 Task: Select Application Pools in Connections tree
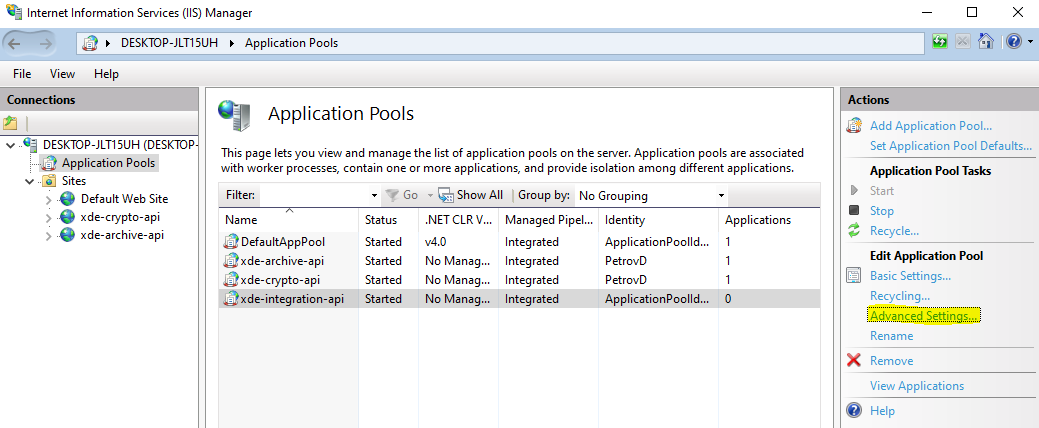coord(108,163)
